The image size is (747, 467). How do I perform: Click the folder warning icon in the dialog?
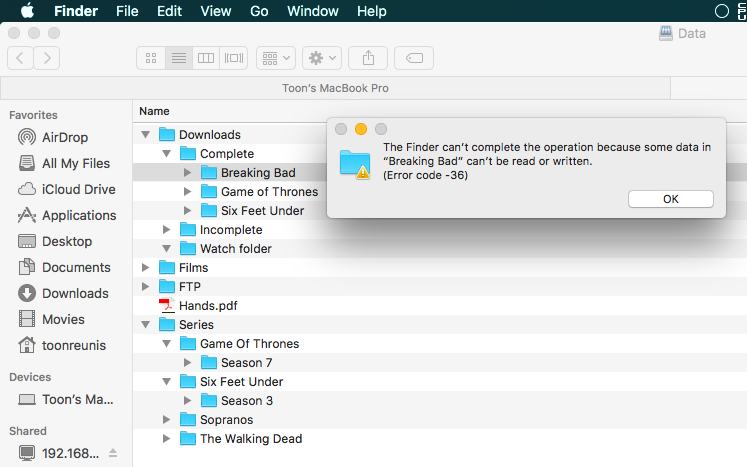pos(355,164)
